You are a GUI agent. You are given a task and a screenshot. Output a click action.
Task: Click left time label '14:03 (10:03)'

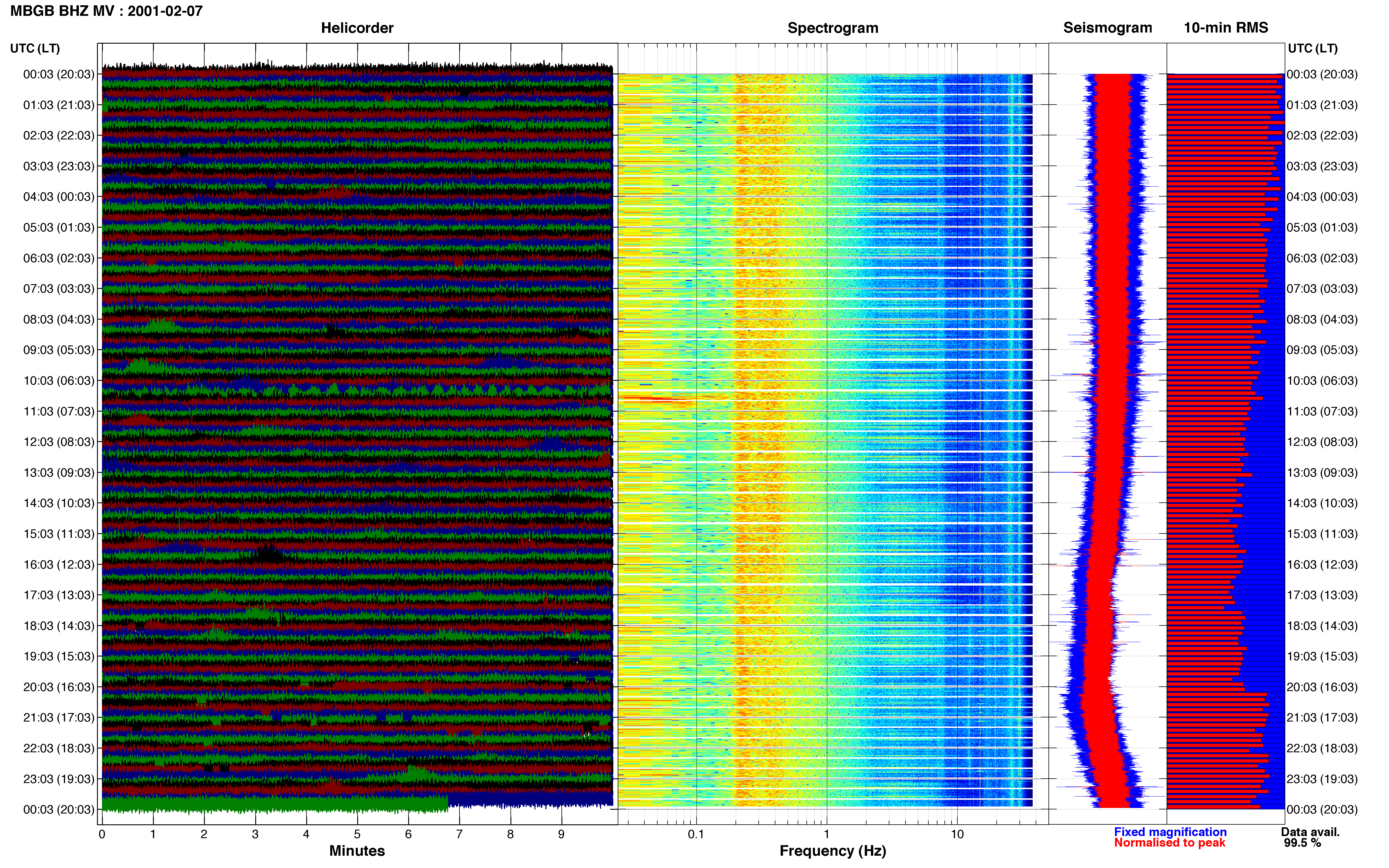(59, 504)
